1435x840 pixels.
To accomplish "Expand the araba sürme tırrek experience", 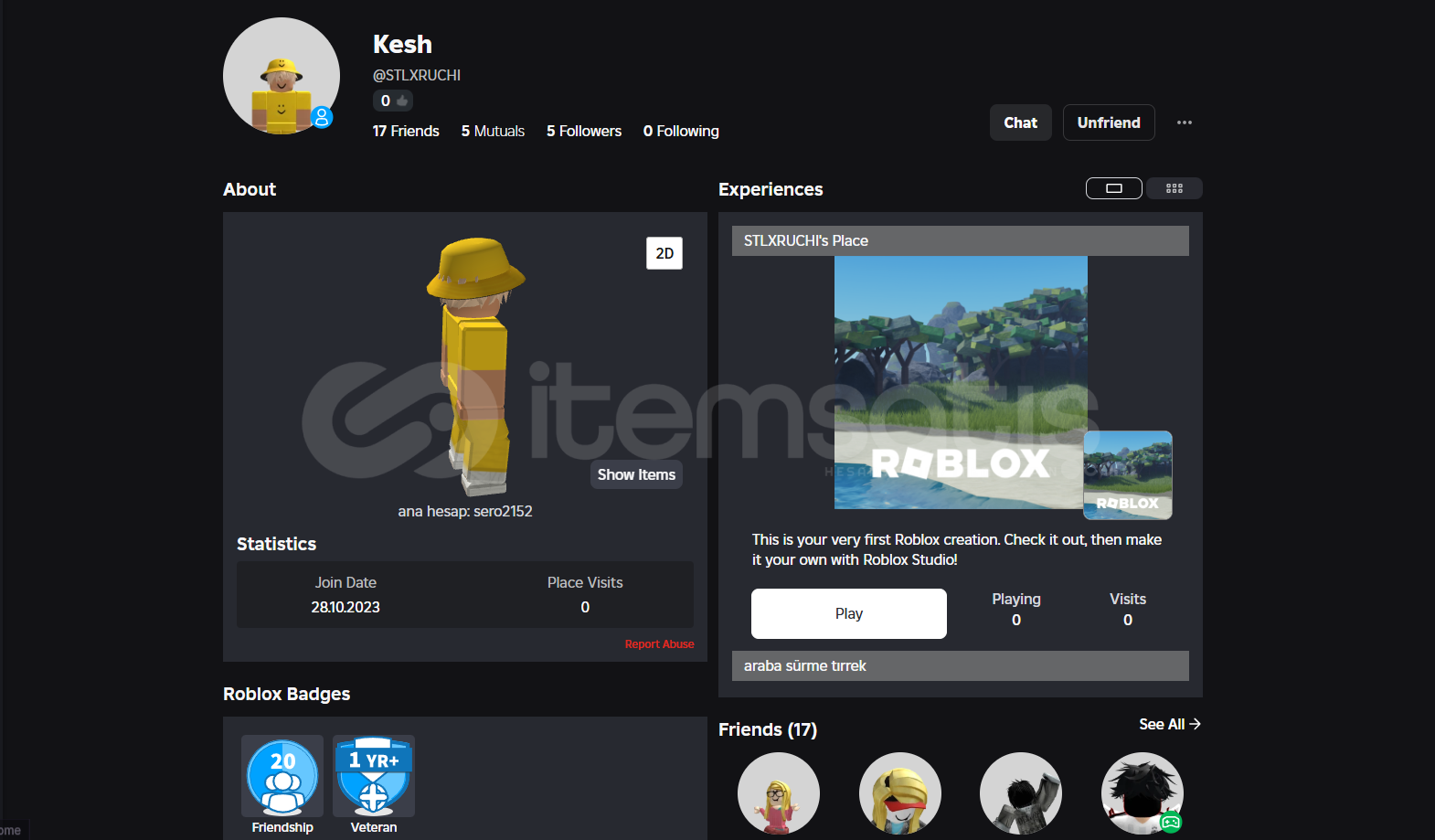I will tap(961, 665).
